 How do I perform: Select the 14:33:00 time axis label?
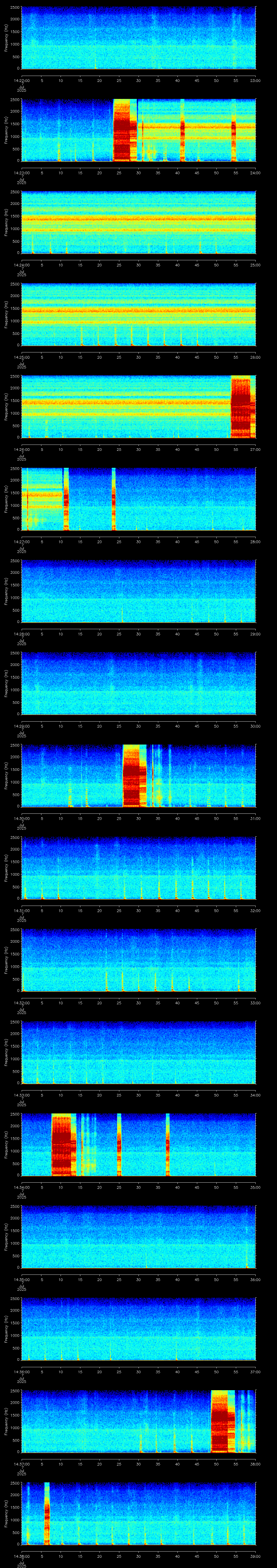21,1095
